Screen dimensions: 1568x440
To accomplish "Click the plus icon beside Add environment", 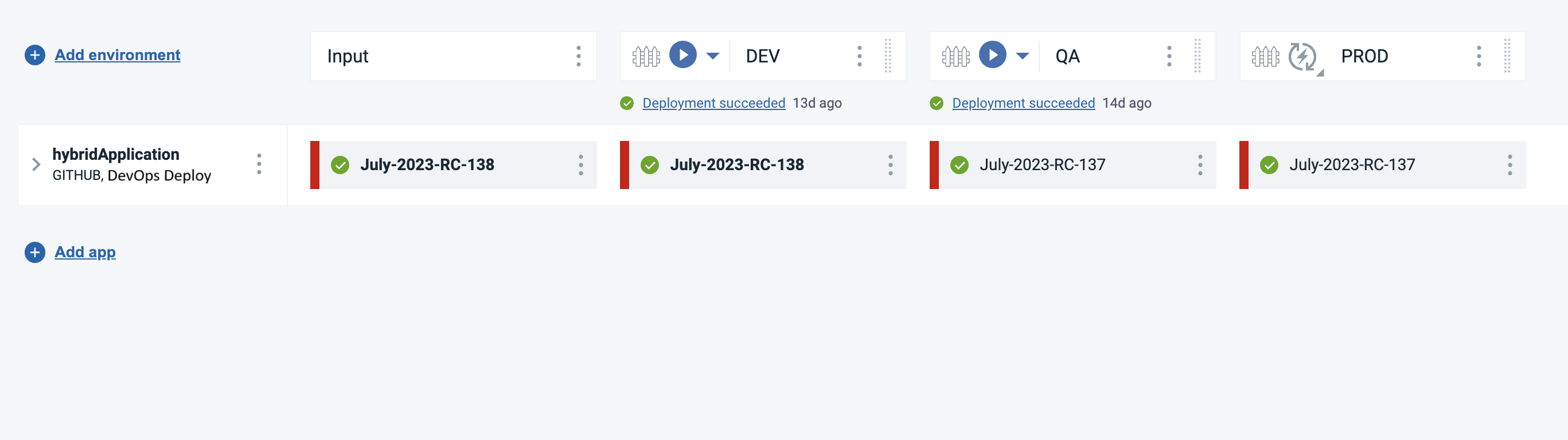I will pos(34,56).
